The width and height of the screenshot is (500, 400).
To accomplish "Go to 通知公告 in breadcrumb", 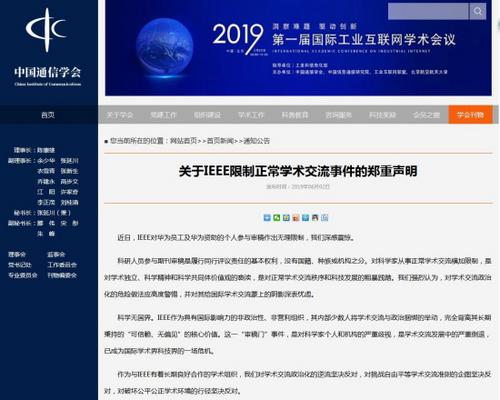I will pyautogui.click(x=256, y=141).
